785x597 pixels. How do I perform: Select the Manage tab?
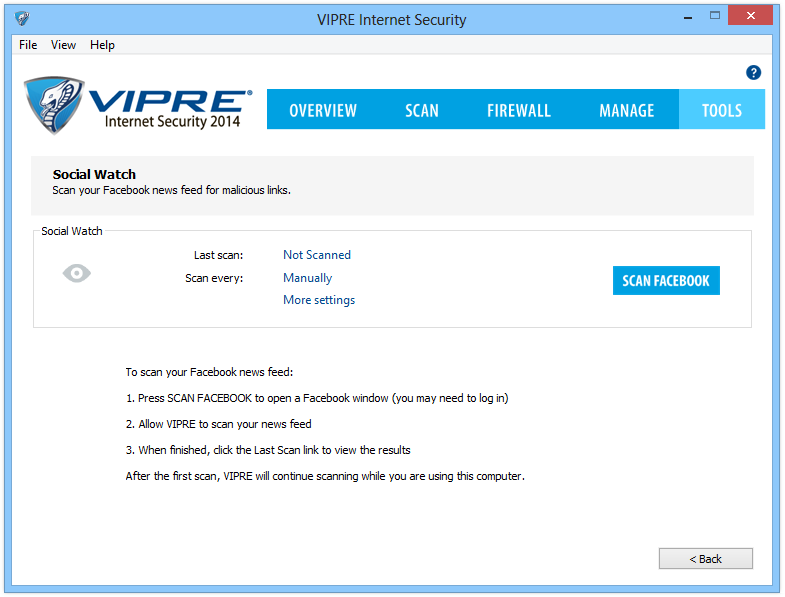pyautogui.click(x=627, y=110)
